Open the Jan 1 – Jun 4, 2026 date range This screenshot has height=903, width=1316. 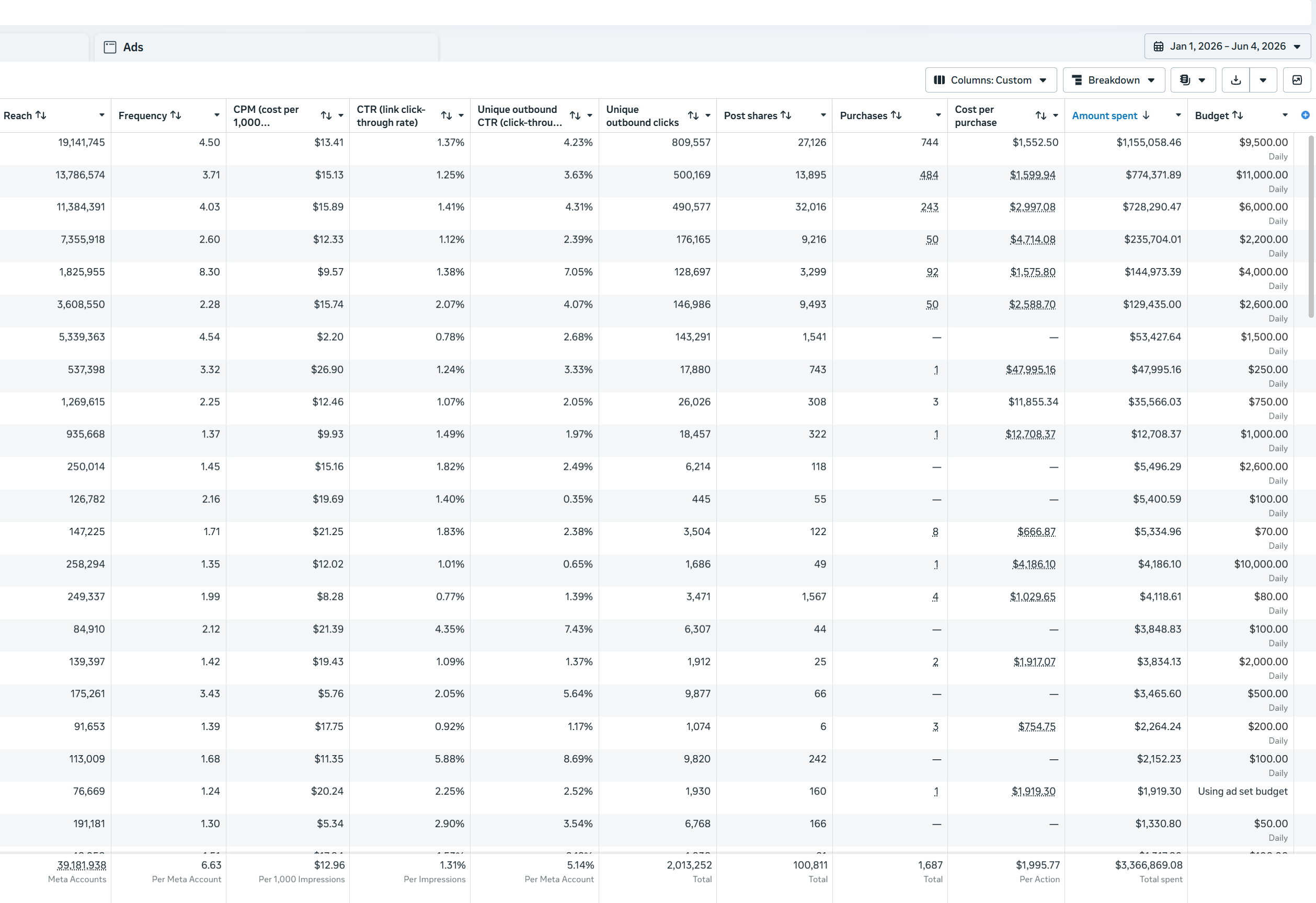pyautogui.click(x=1227, y=47)
